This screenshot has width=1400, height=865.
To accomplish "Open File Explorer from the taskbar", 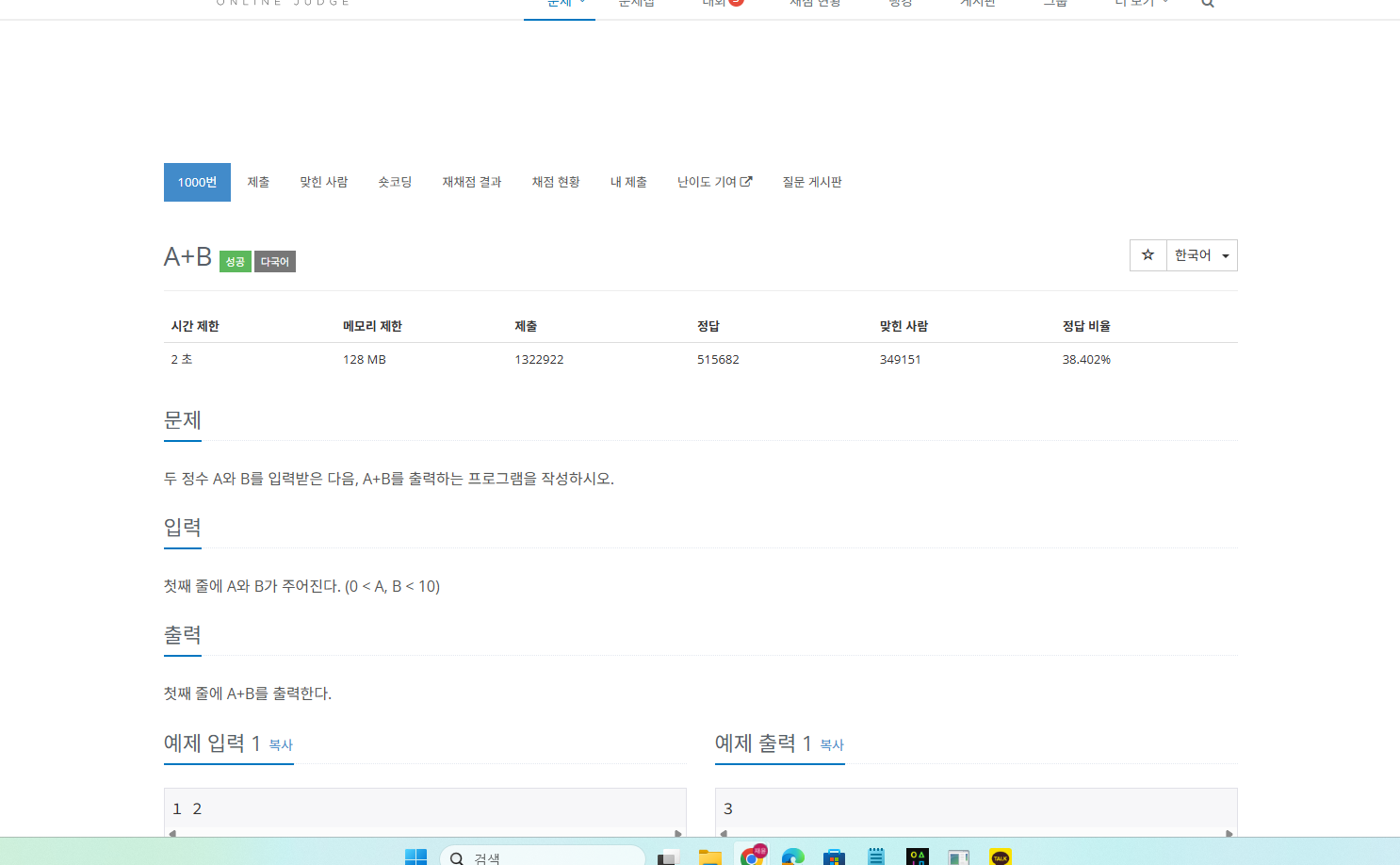I will pos(709,856).
